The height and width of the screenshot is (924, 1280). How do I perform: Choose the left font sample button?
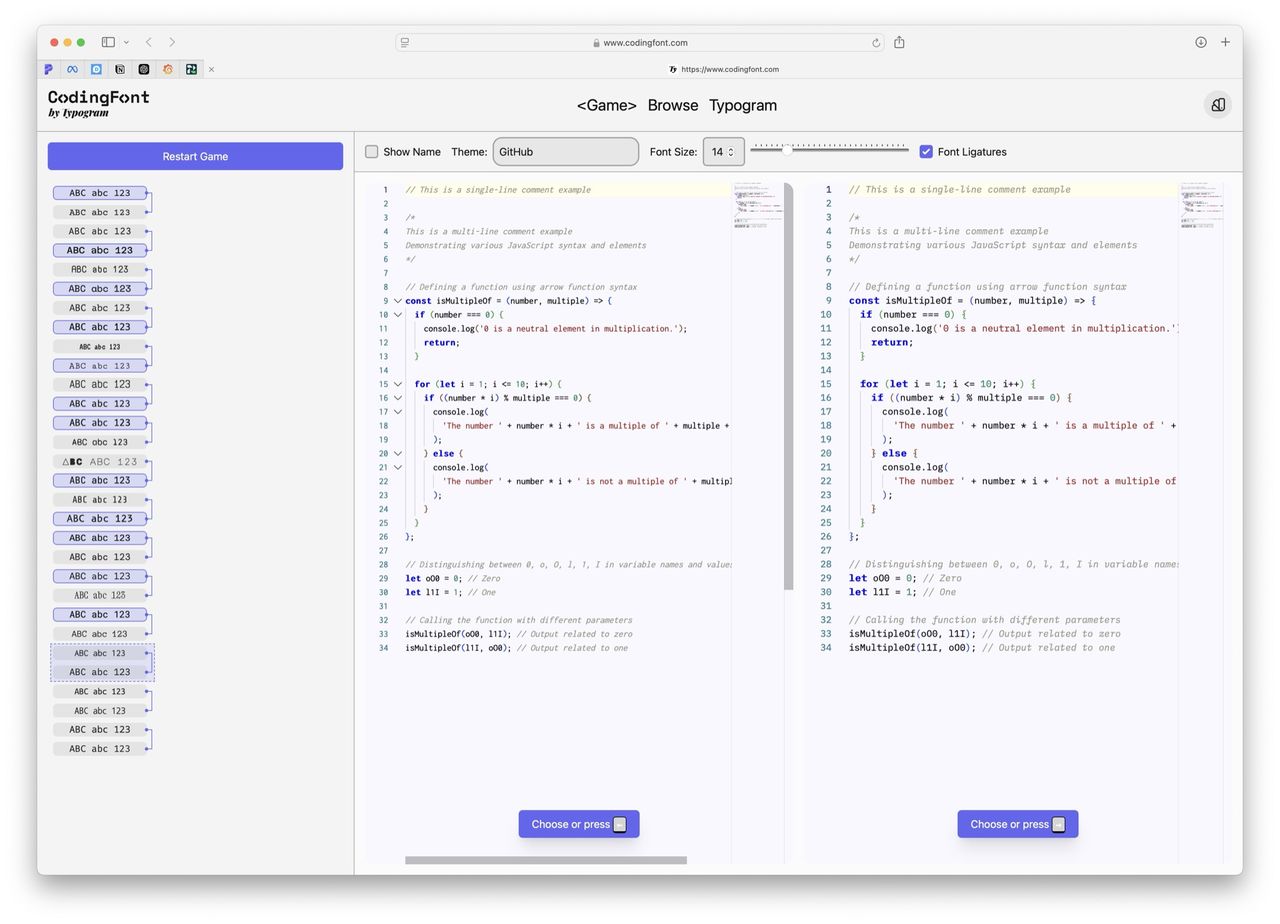pyautogui.click(x=578, y=824)
